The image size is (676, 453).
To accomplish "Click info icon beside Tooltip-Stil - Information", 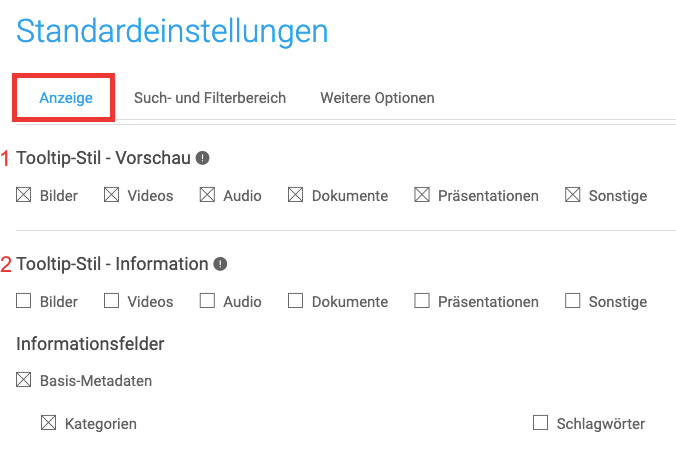I will 220,264.
